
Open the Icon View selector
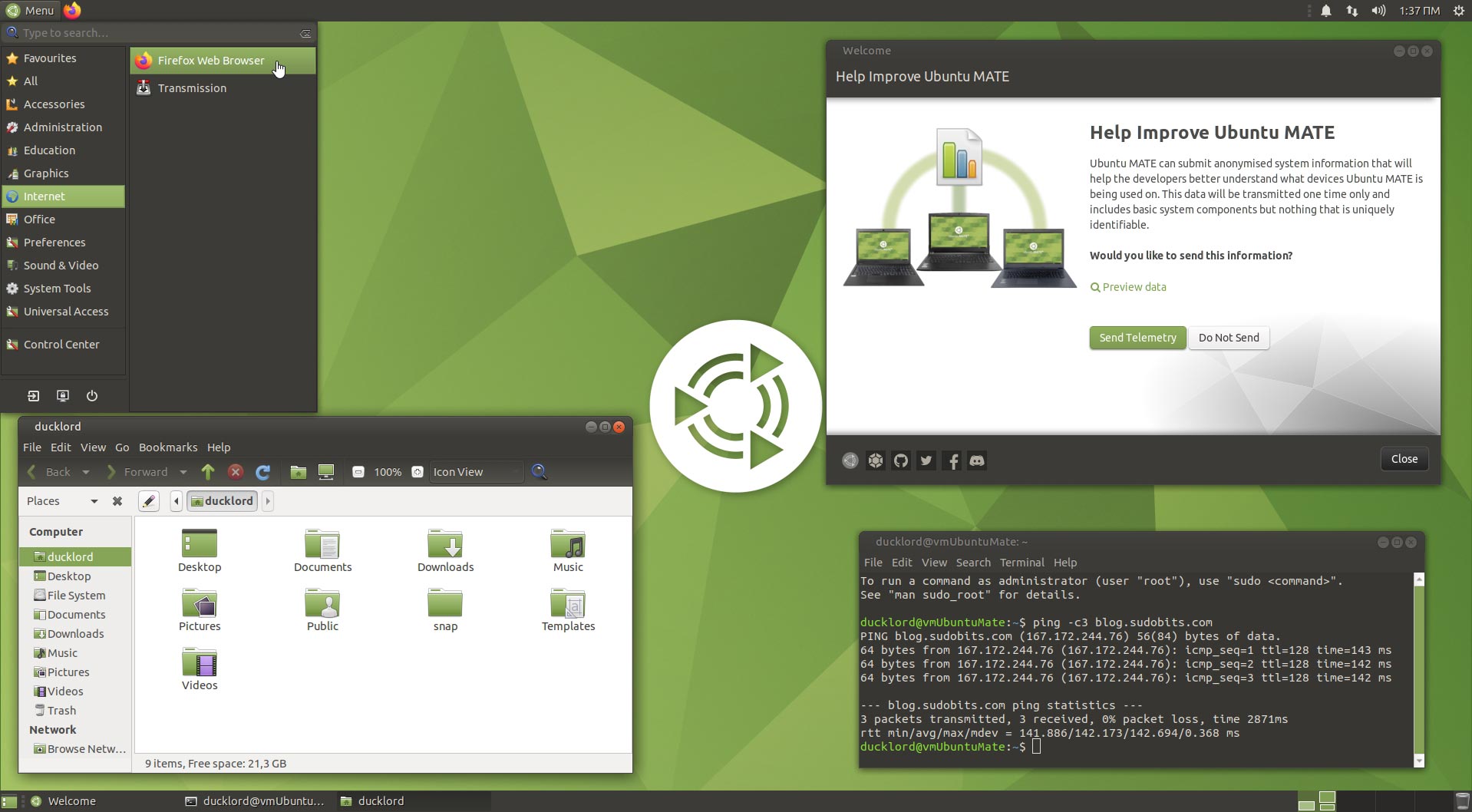click(475, 472)
